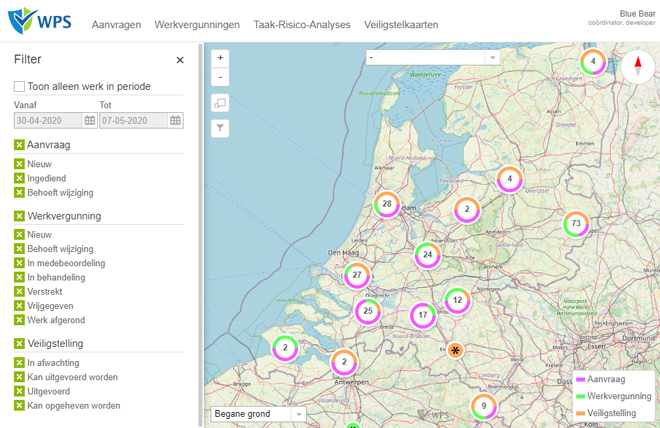Open the cluster marker showing 27

point(357,275)
